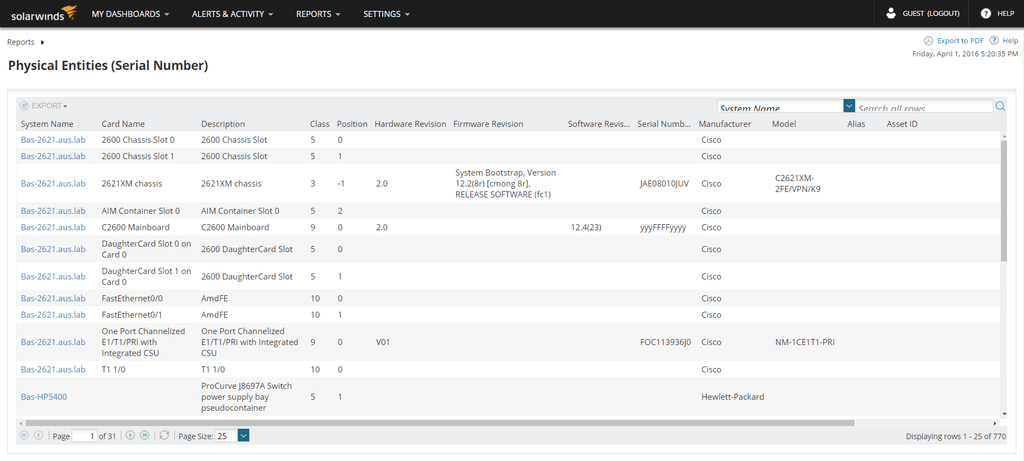Sort by the Serial Number column header
Viewport: 1024px width, 461px height.
pyautogui.click(x=664, y=124)
